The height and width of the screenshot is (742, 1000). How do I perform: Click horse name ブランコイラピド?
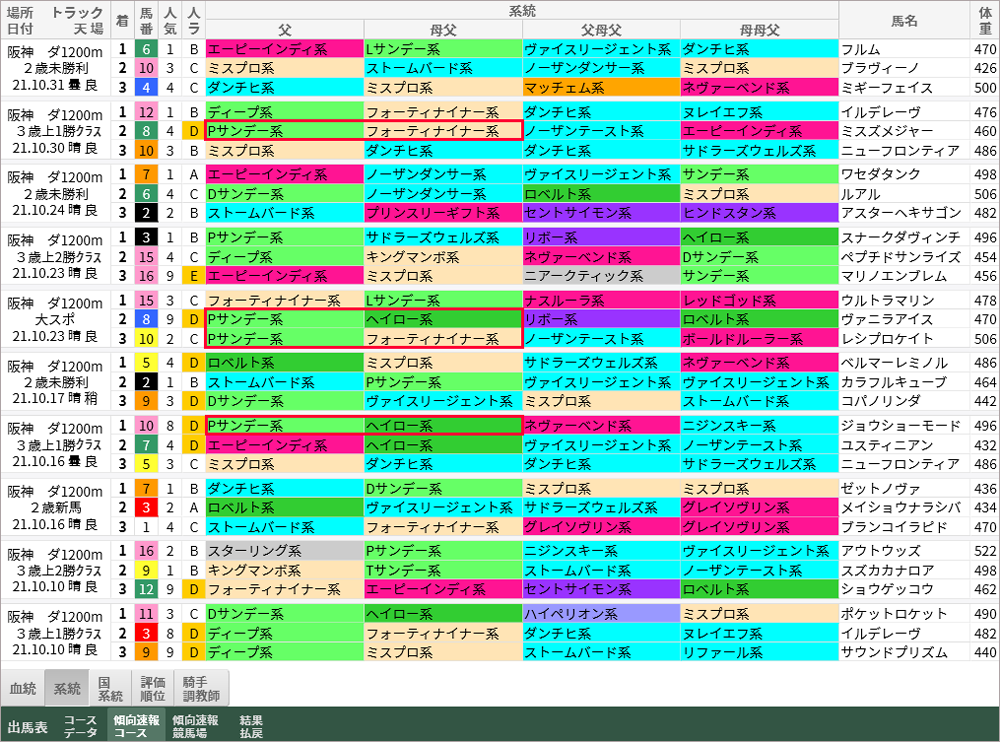tap(893, 527)
